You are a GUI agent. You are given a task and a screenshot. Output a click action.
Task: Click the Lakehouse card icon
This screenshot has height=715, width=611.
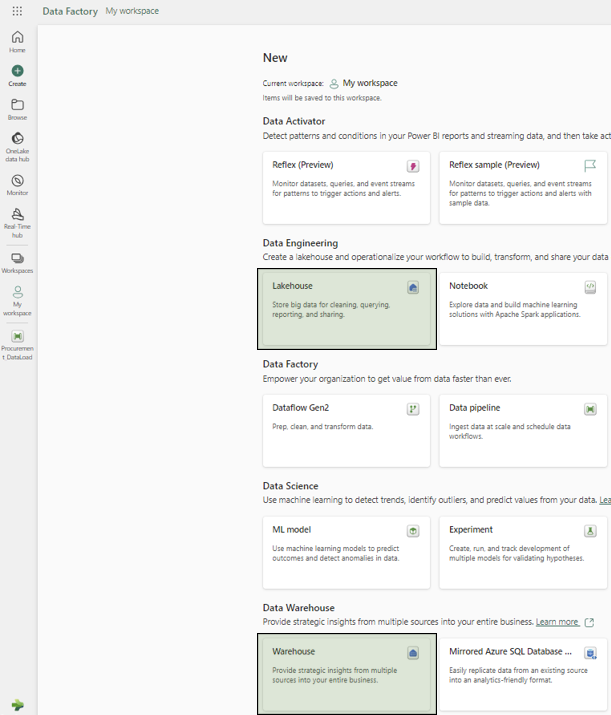pyautogui.click(x=413, y=287)
